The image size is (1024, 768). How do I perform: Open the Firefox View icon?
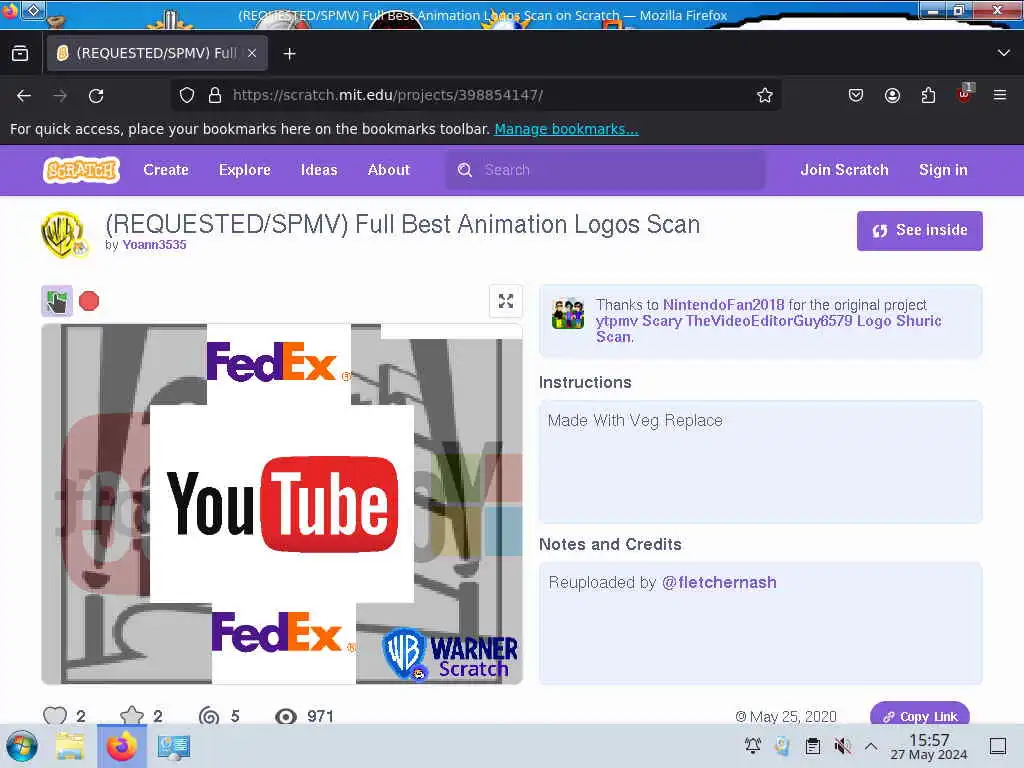(20, 54)
